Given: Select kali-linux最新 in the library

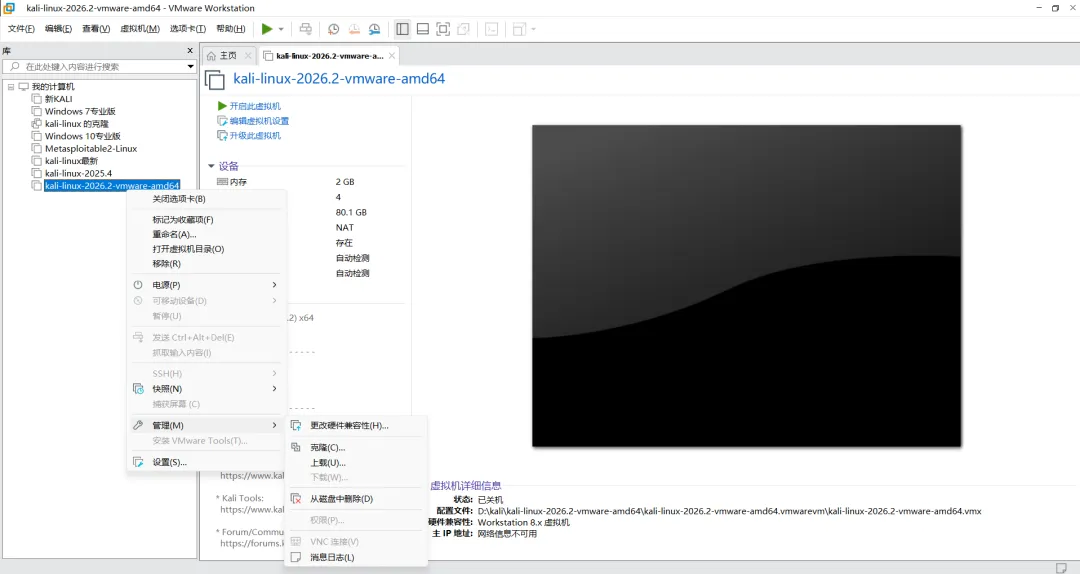Looking at the screenshot, I should [x=71, y=161].
